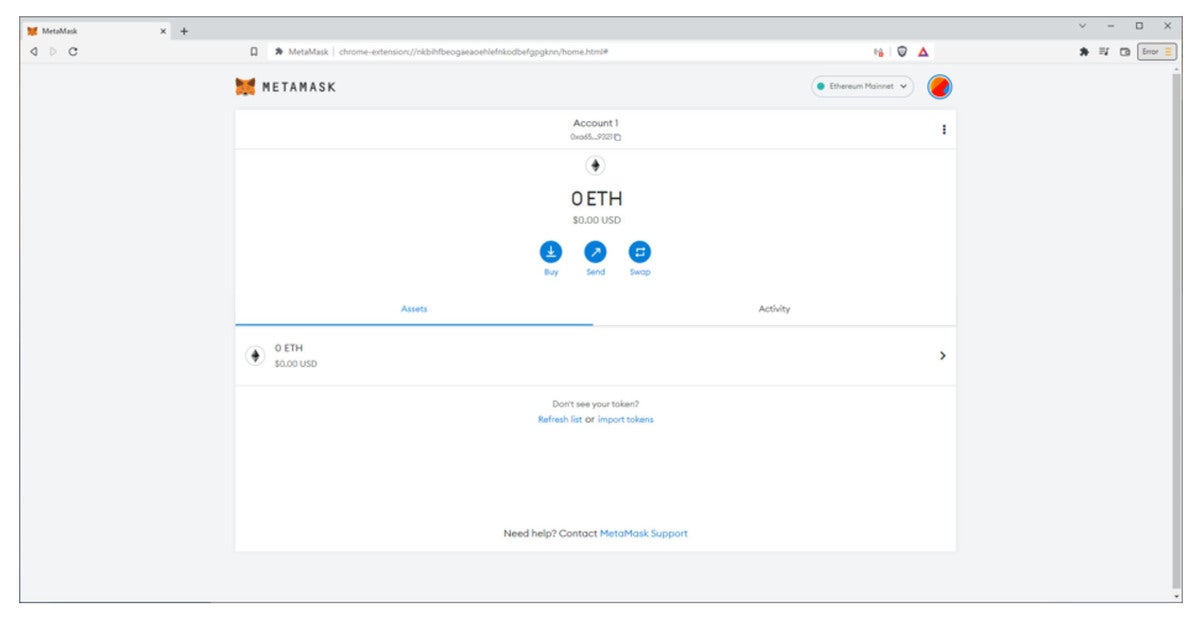
Task: Click the 'Don't see your token?' text
Action: (595, 404)
